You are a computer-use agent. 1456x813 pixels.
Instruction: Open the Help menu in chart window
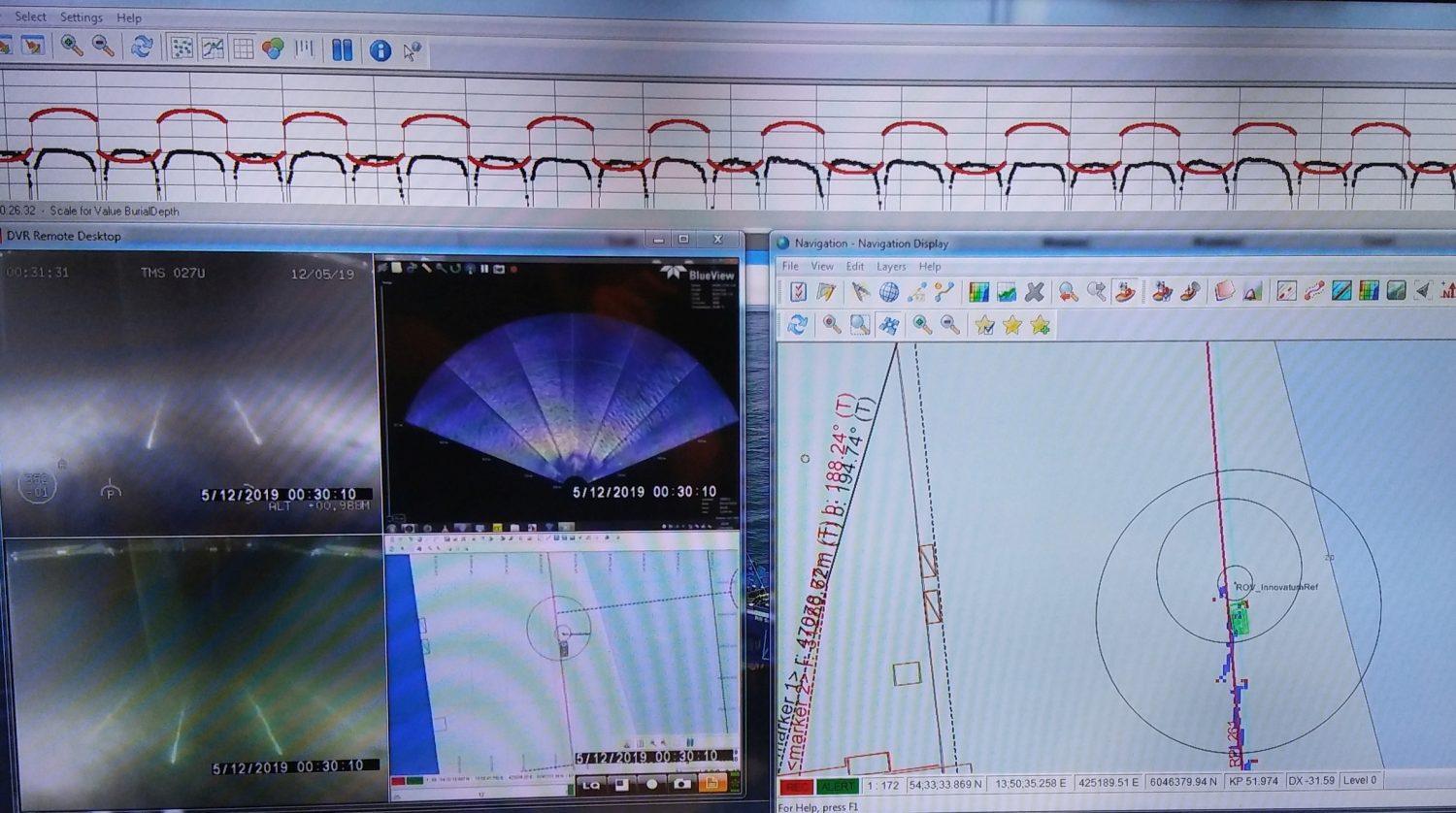coord(129,18)
